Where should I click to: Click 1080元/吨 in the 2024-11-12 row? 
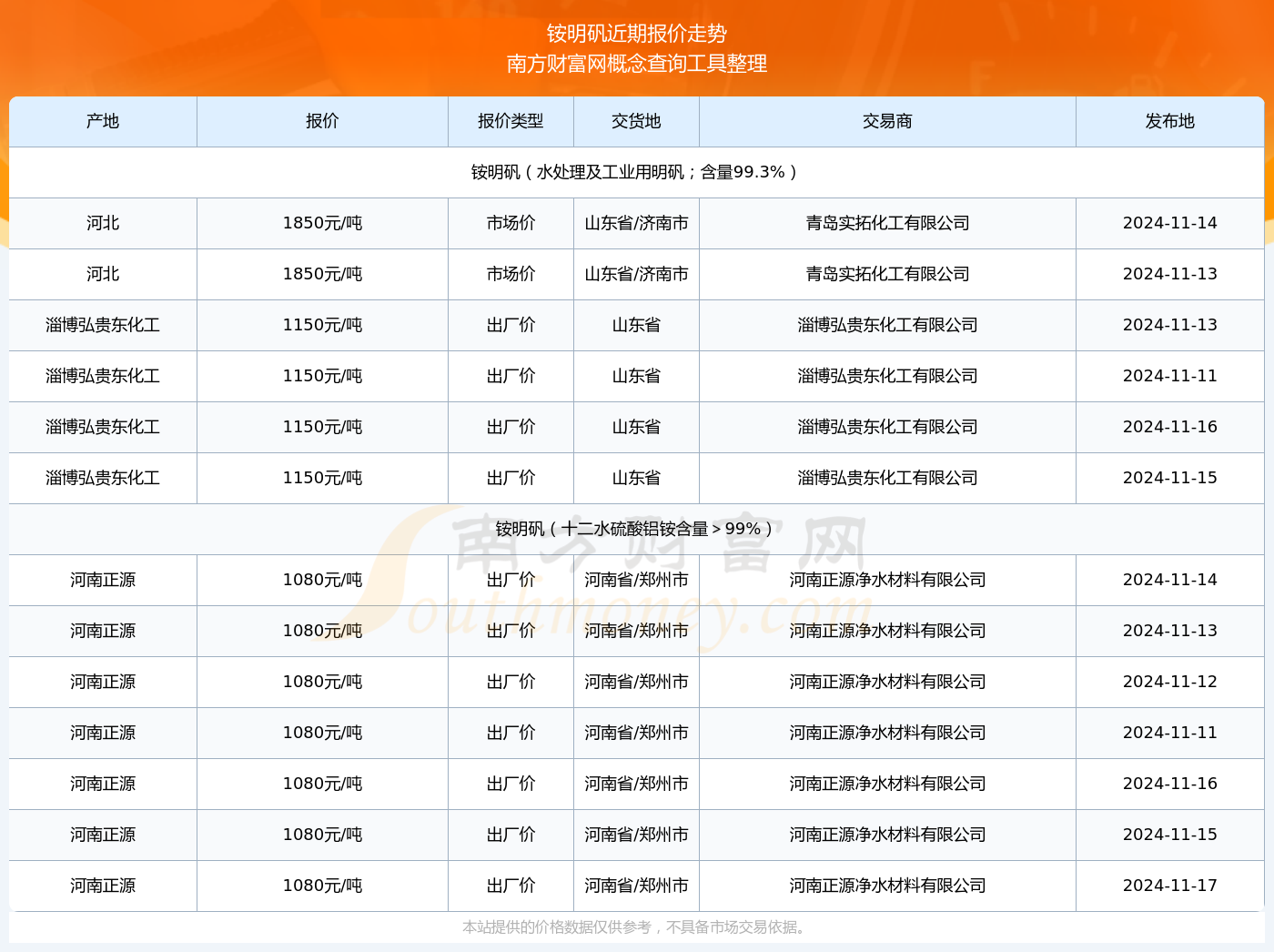(x=322, y=682)
